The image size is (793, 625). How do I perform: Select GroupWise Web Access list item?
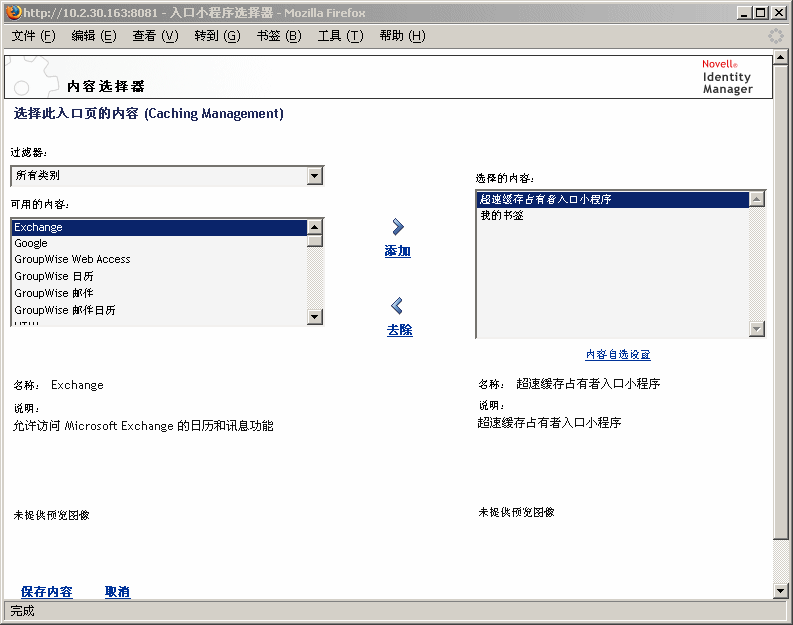[159, 259]
